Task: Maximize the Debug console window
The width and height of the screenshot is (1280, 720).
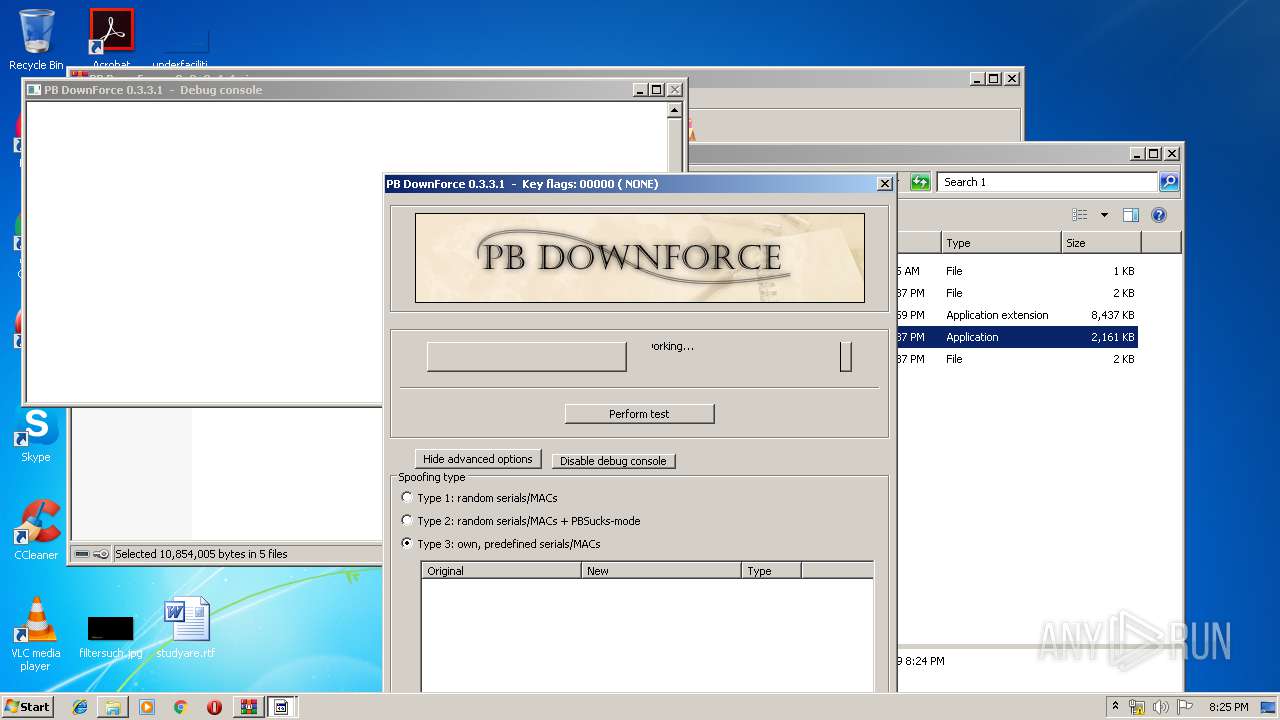Action: pyautogui.click(x=657, y=90)
